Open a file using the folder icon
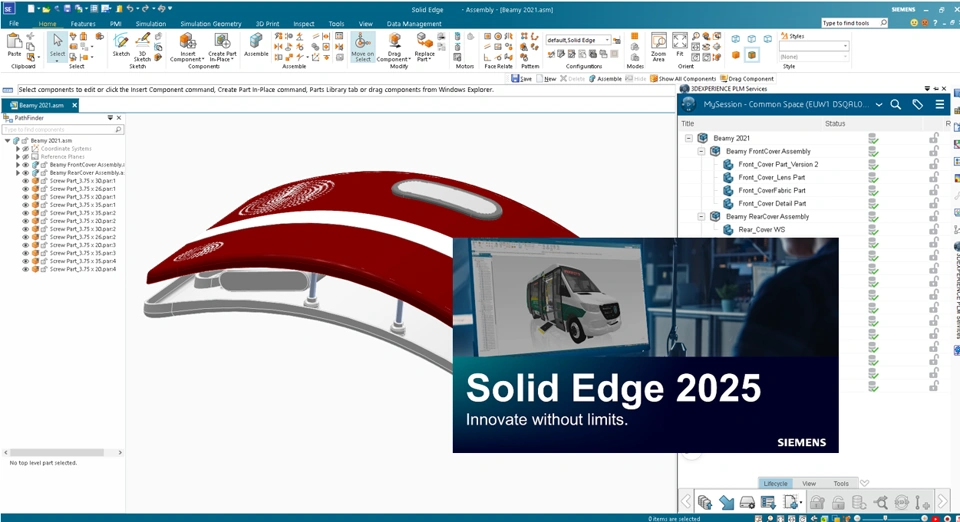This screenshot has width=960, height=522. coord(45,9)
